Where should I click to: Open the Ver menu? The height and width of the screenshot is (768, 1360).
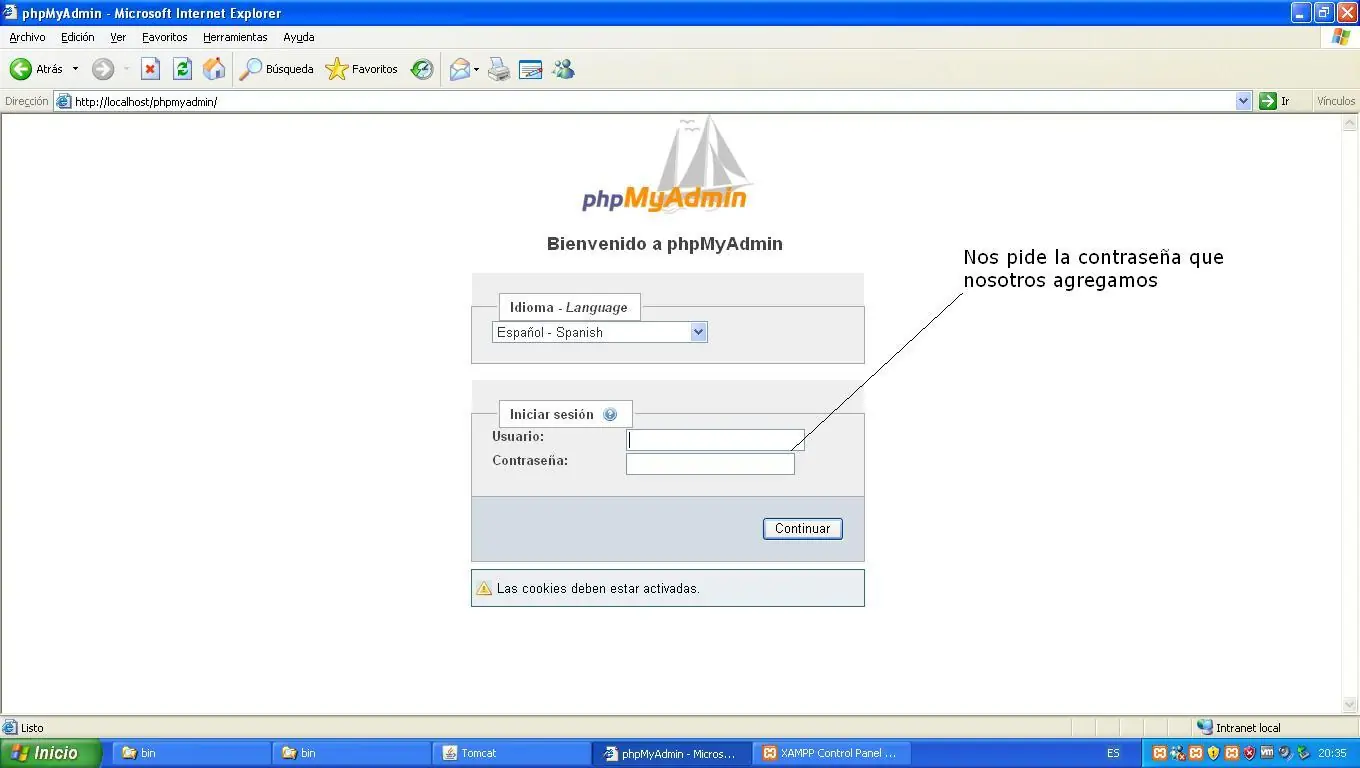pos(118,37)
